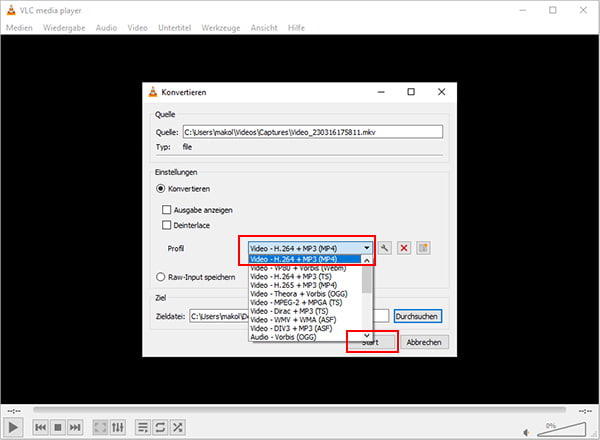Select the Konvertieren radio button

click(161, 189)
